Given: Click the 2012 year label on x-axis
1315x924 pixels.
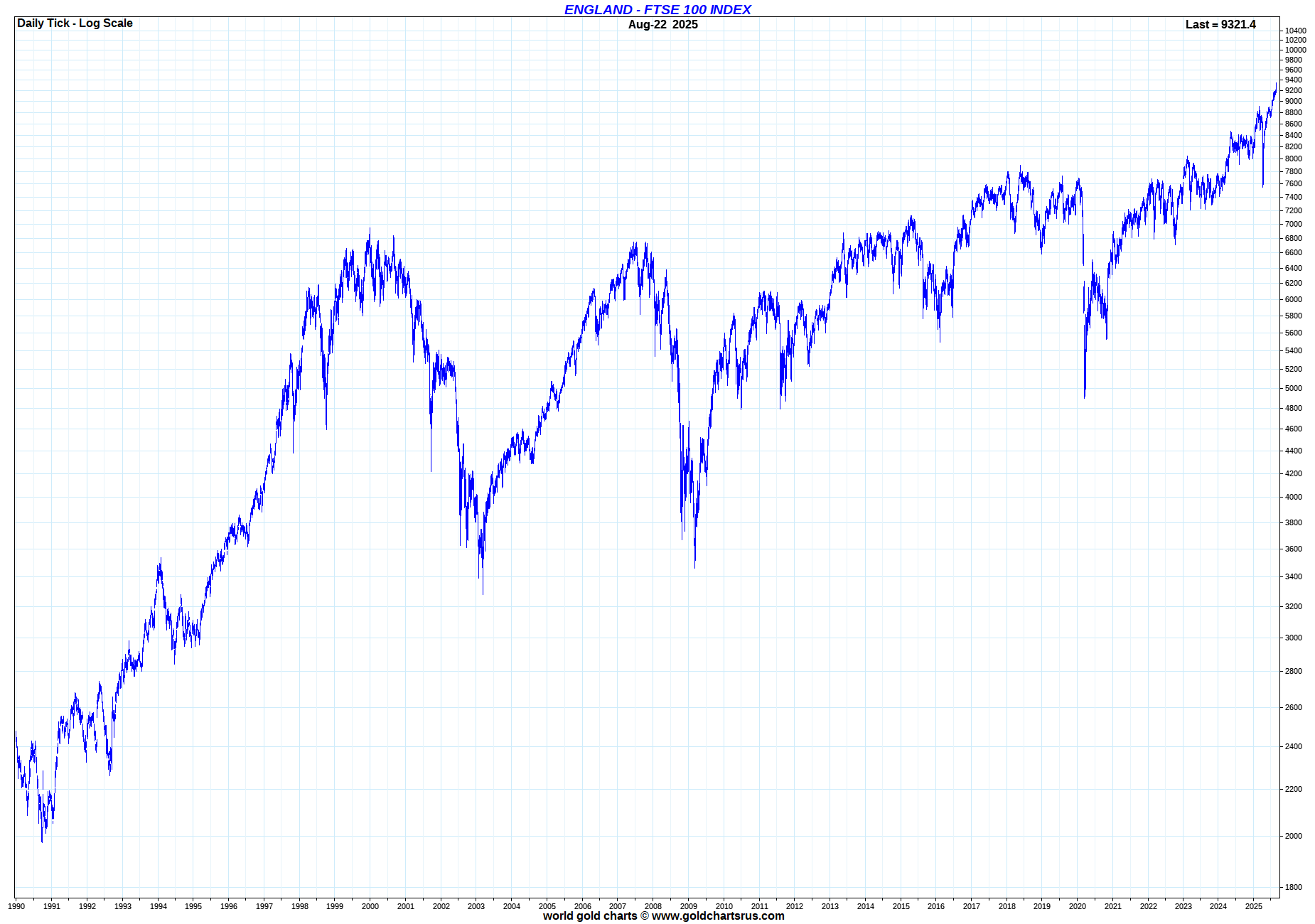Looking at the screenshot, I should [795, 906].
